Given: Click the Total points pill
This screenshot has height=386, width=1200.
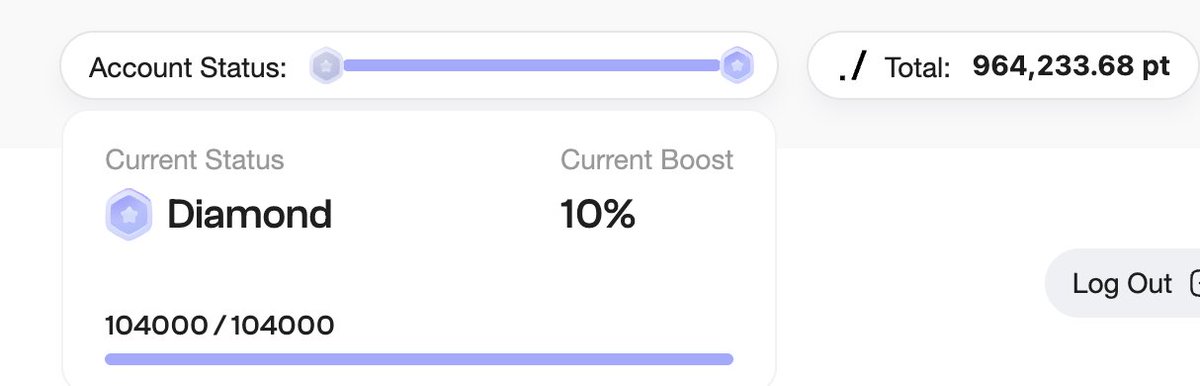Looking at the screenshot, I should point(1001,66).
